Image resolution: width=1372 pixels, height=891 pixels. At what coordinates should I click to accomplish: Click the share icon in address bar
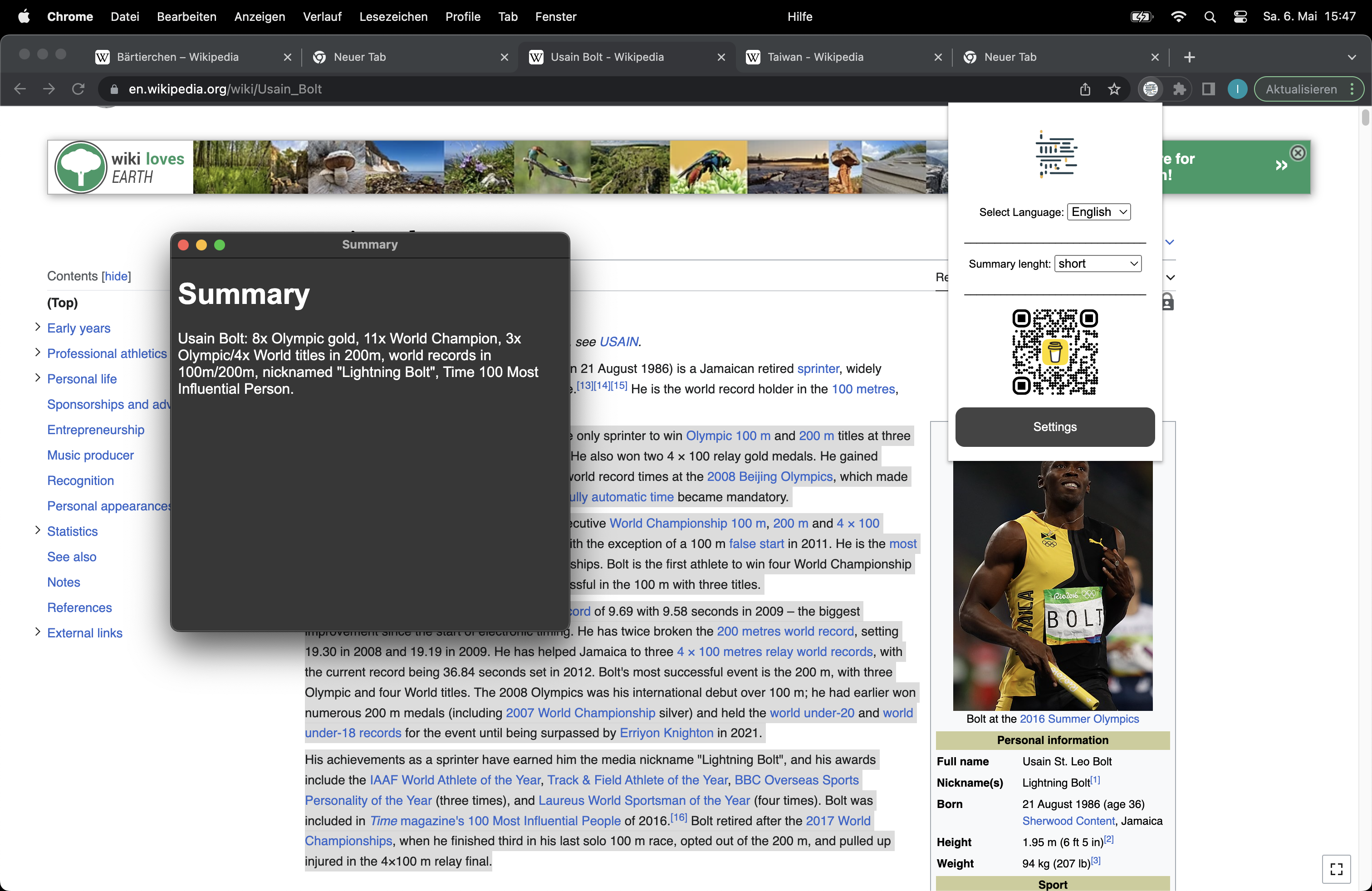tap(1085, 89)
